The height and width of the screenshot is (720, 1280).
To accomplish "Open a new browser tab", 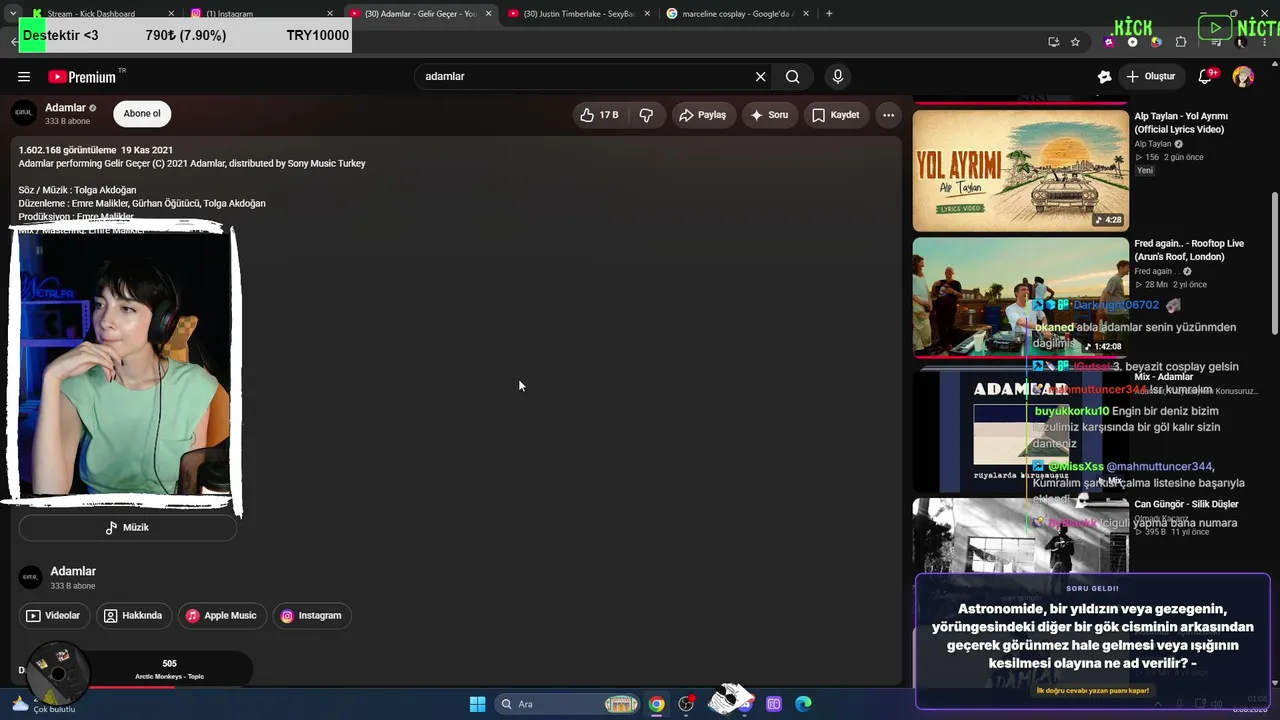I will (x=829, y=14).
